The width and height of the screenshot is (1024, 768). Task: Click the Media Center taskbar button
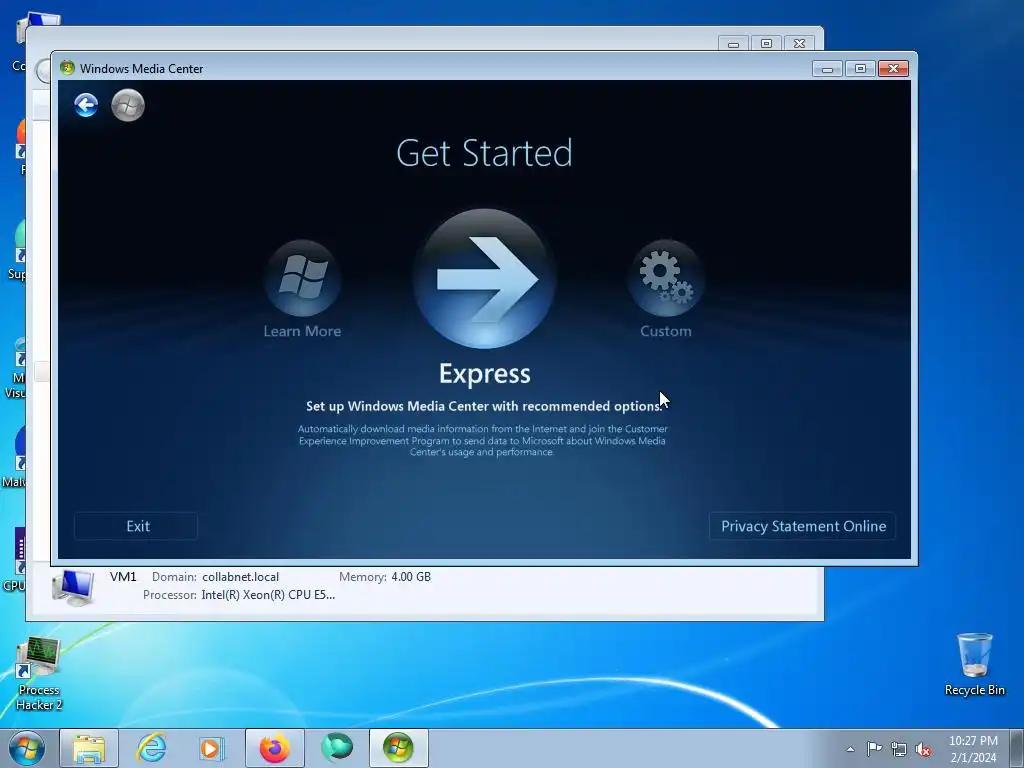click(x=398, y=748)
